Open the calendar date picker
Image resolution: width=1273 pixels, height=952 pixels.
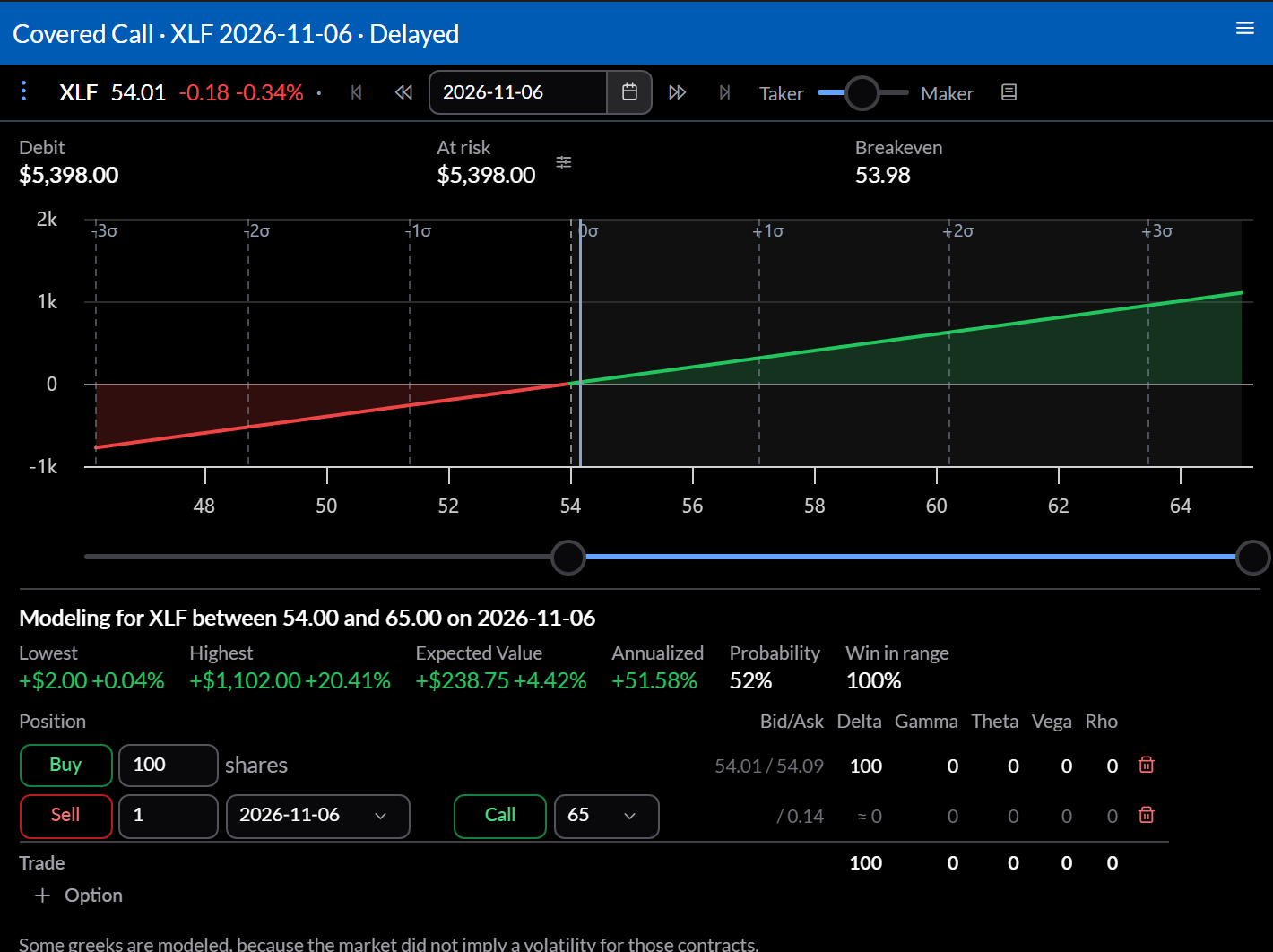[629, 92]
